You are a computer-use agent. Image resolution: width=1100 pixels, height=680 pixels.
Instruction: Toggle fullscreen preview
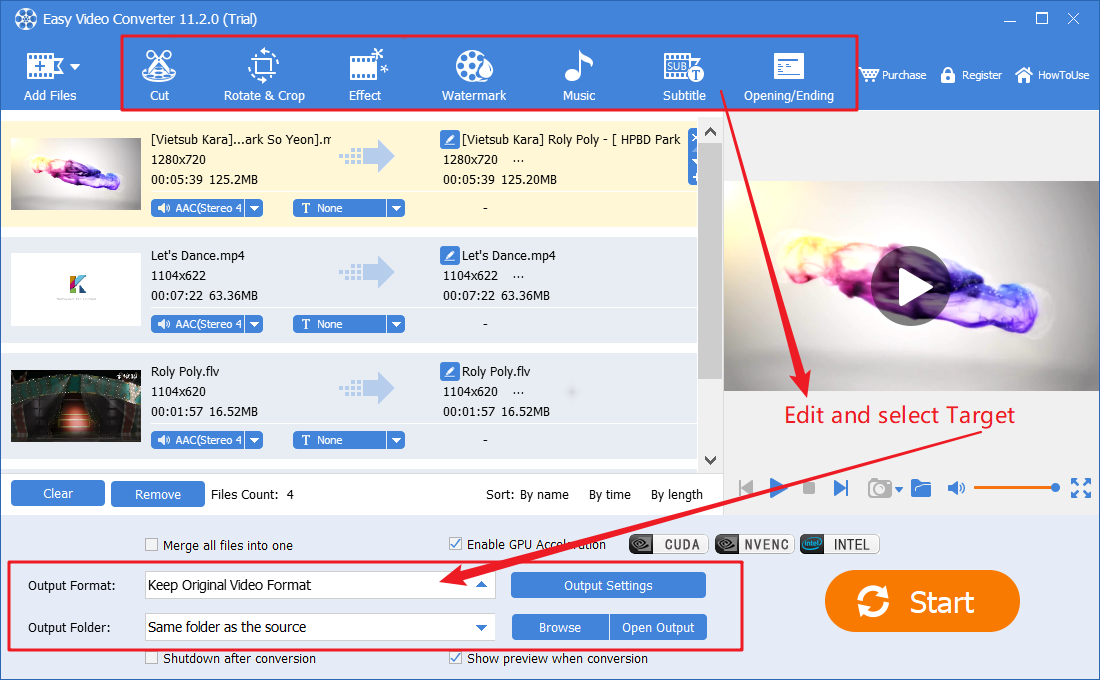pos(1081,488)
